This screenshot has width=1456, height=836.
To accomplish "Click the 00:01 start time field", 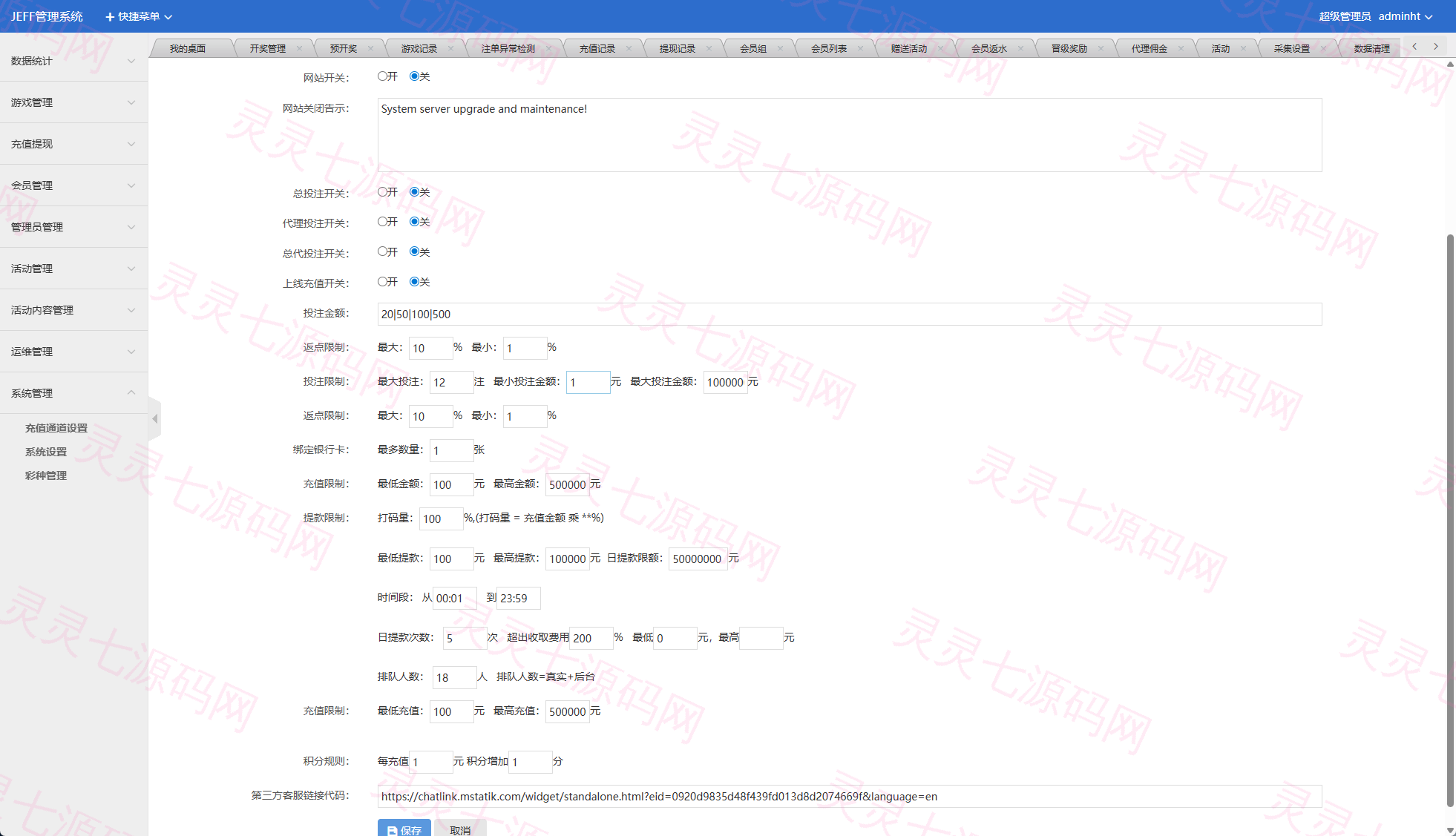I will pyautogui.click(x=455, y=598).
